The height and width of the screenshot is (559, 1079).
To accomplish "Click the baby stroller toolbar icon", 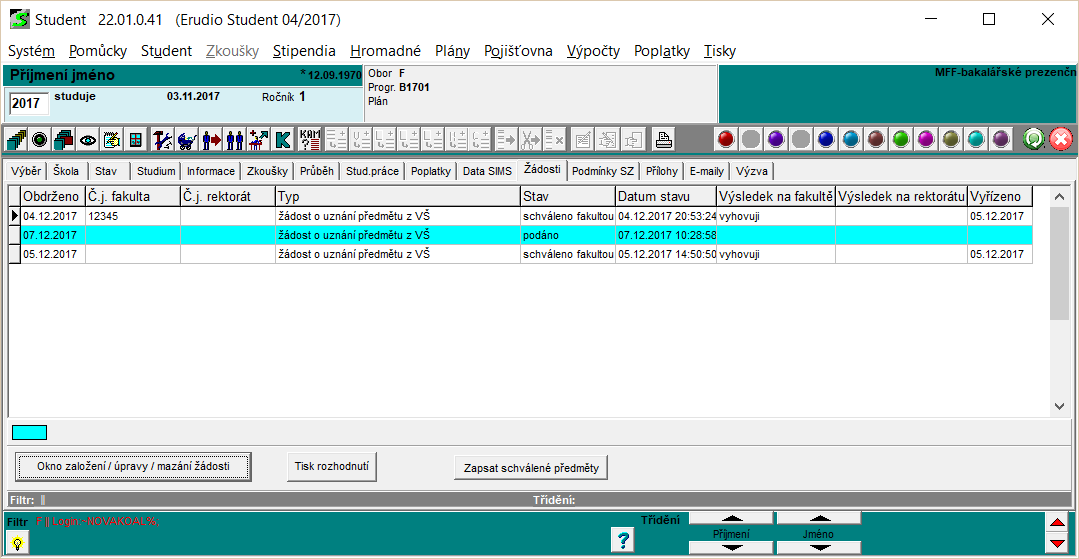I will pyautogui.click(x=186, y=139).
